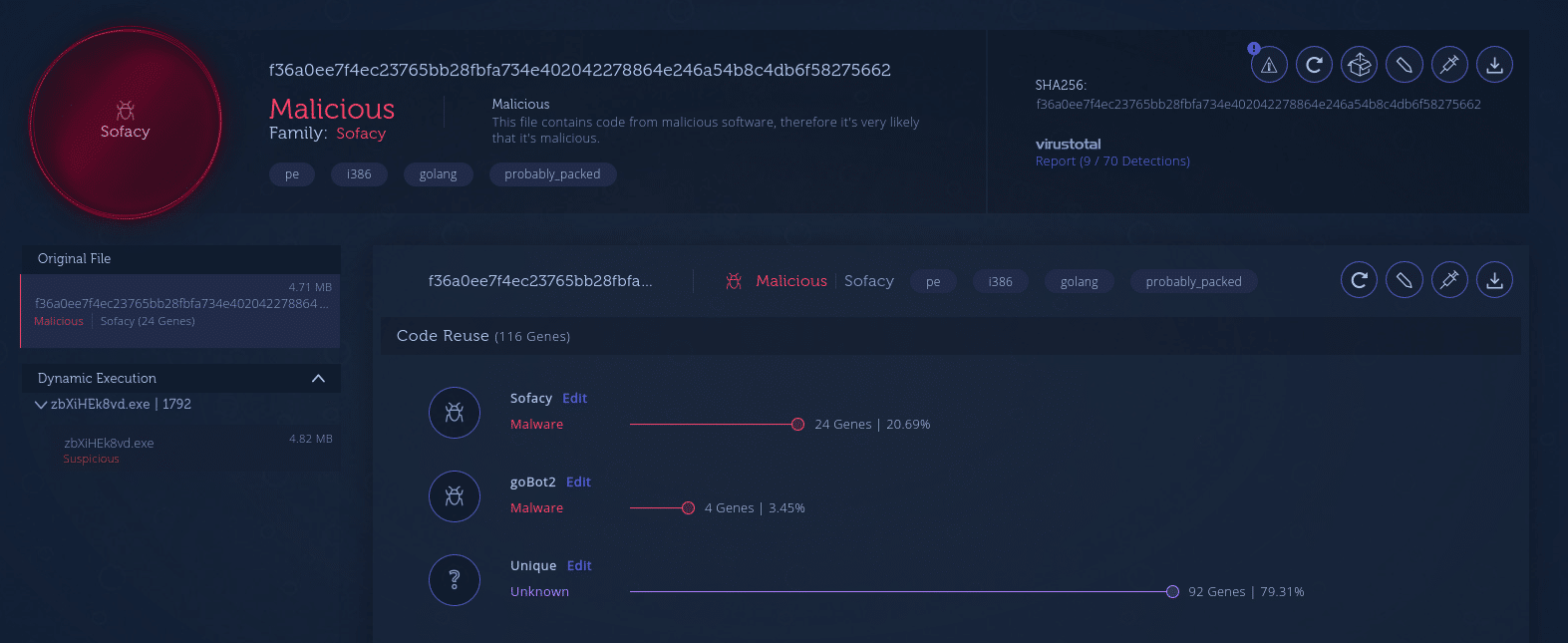
Task: Click the probably_packed tag in top header
Action: point(552,174)
